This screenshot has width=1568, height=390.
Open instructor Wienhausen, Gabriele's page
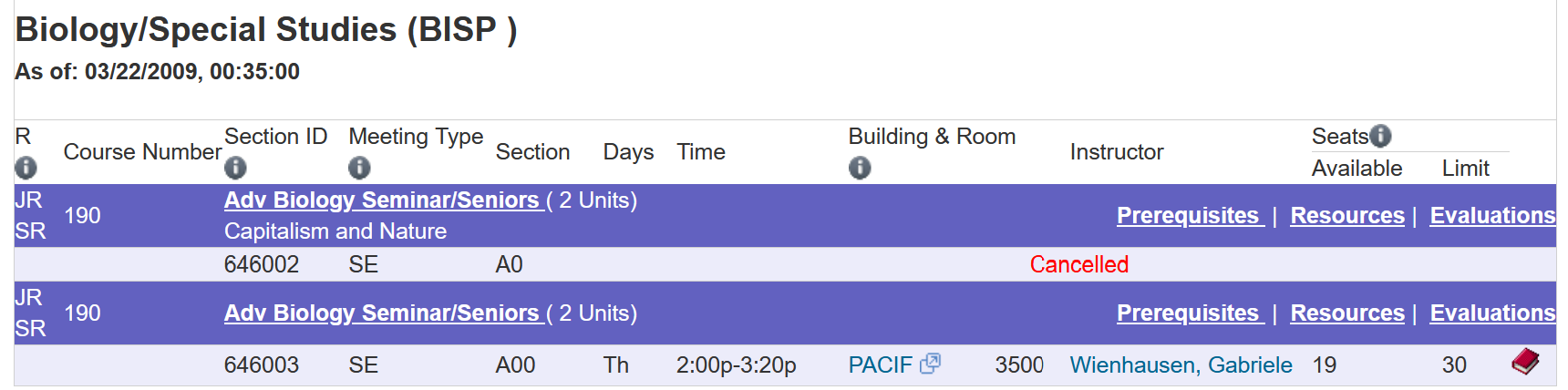click(1181, 364)
